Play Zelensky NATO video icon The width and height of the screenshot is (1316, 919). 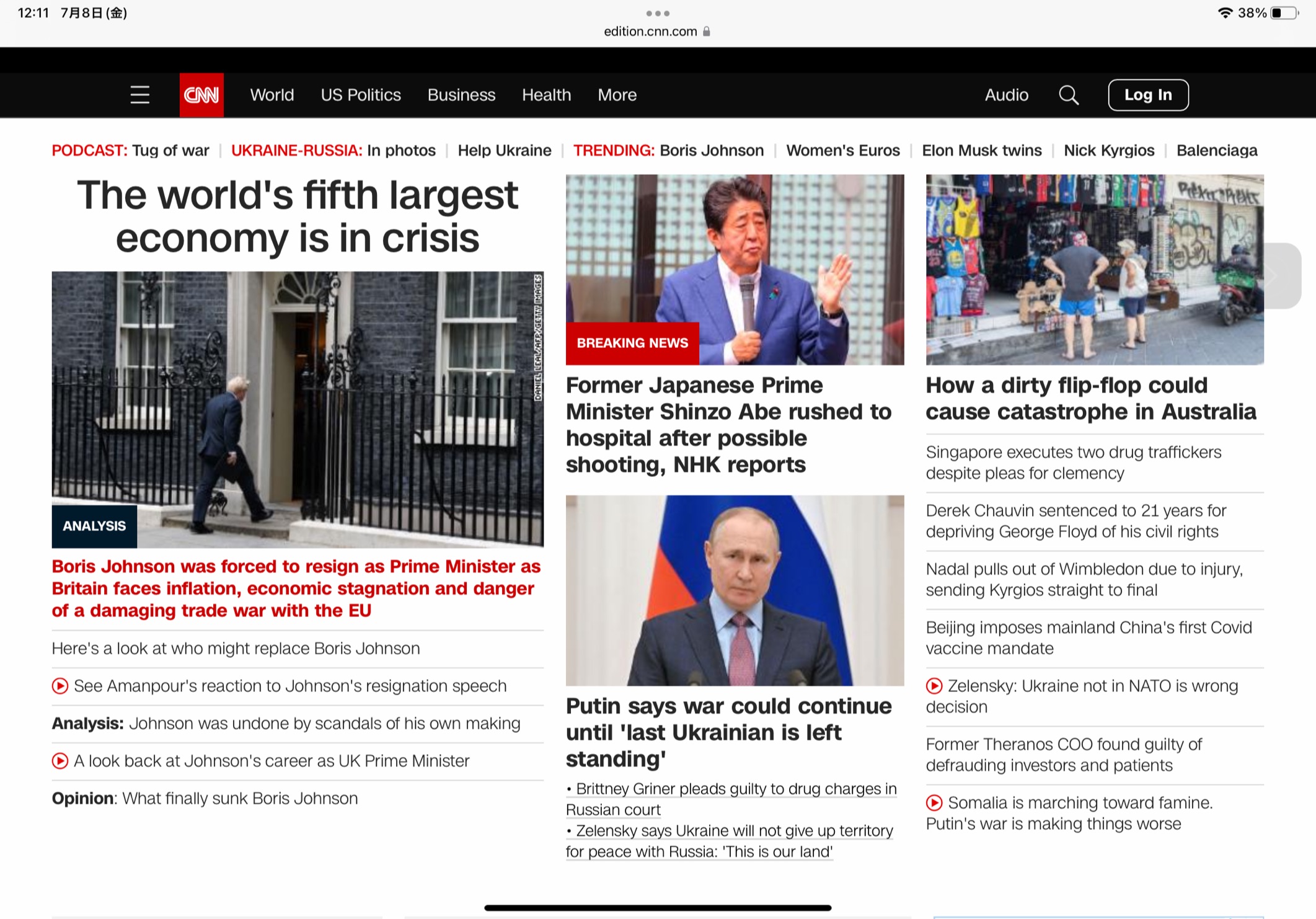coord(934,686)
